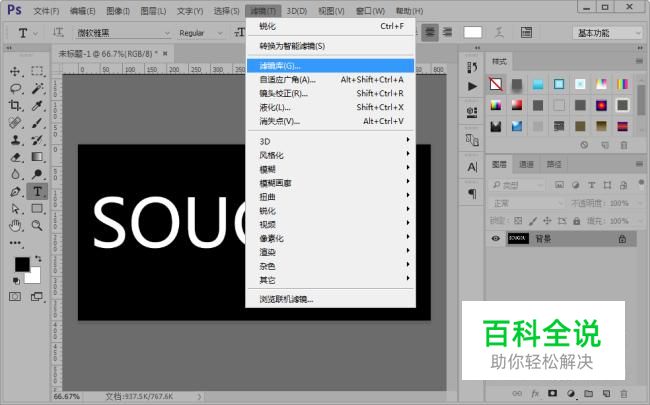Image resolution: width=650 pixels, height=405 pixels.
Task: Open the 图层(L) menu
Action: (x=153, y=11)
